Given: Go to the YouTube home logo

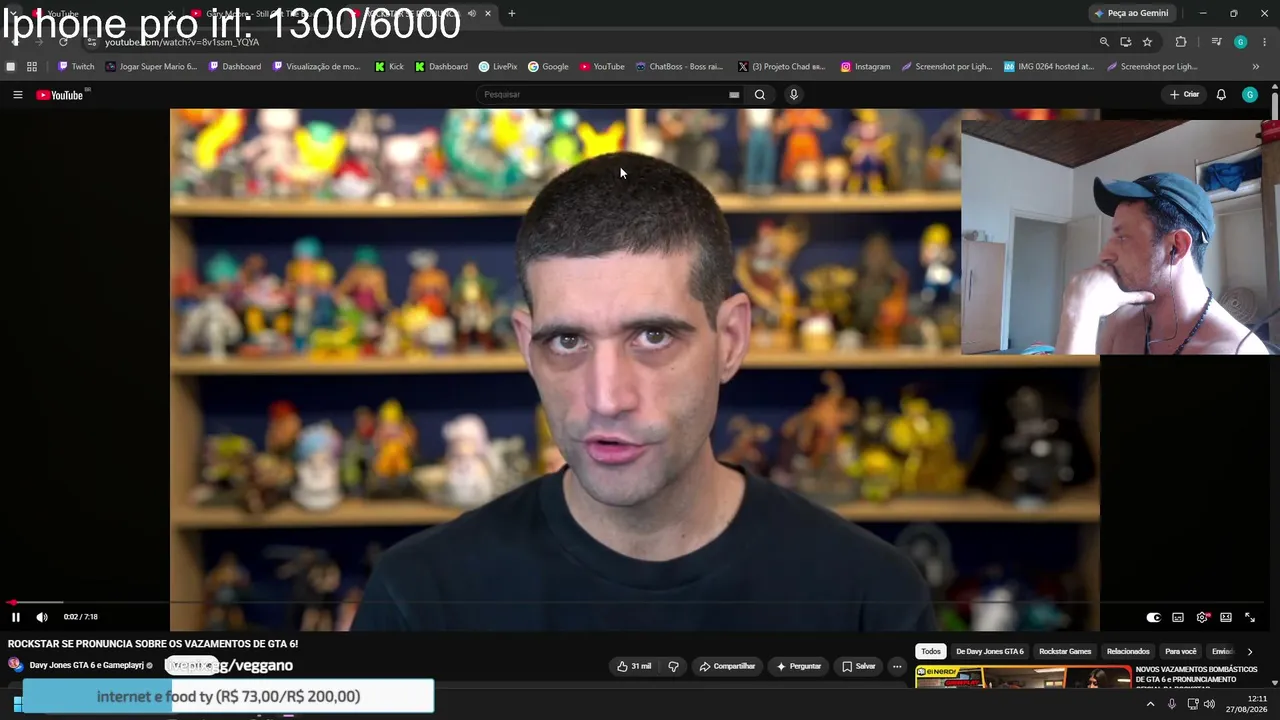Looking at the screenshot, I should click(60, 95).
